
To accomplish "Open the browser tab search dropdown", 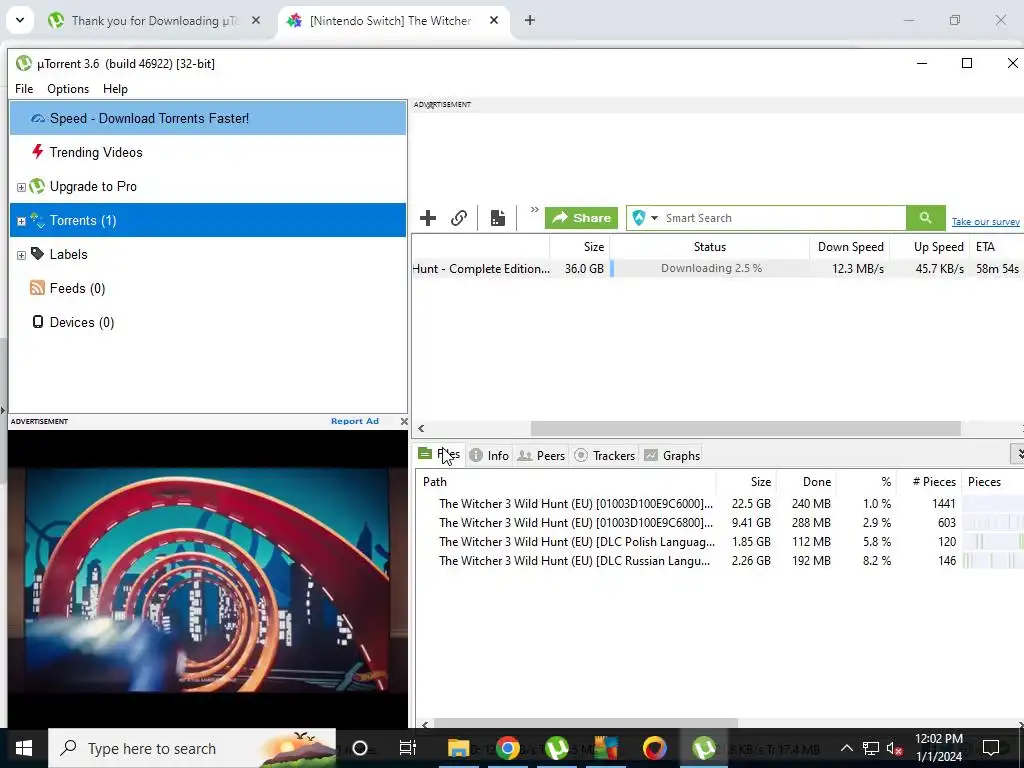I will pos(20,20).
